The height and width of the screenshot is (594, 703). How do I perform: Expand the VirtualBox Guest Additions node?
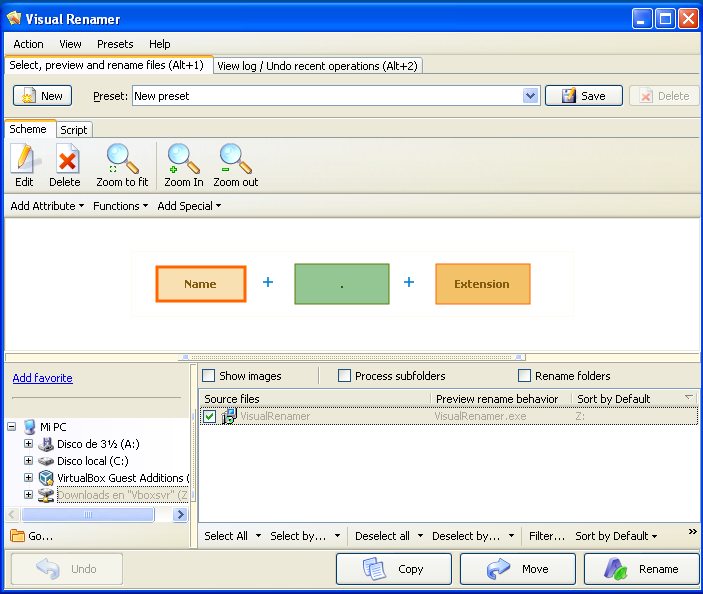(x=28, y=477)
